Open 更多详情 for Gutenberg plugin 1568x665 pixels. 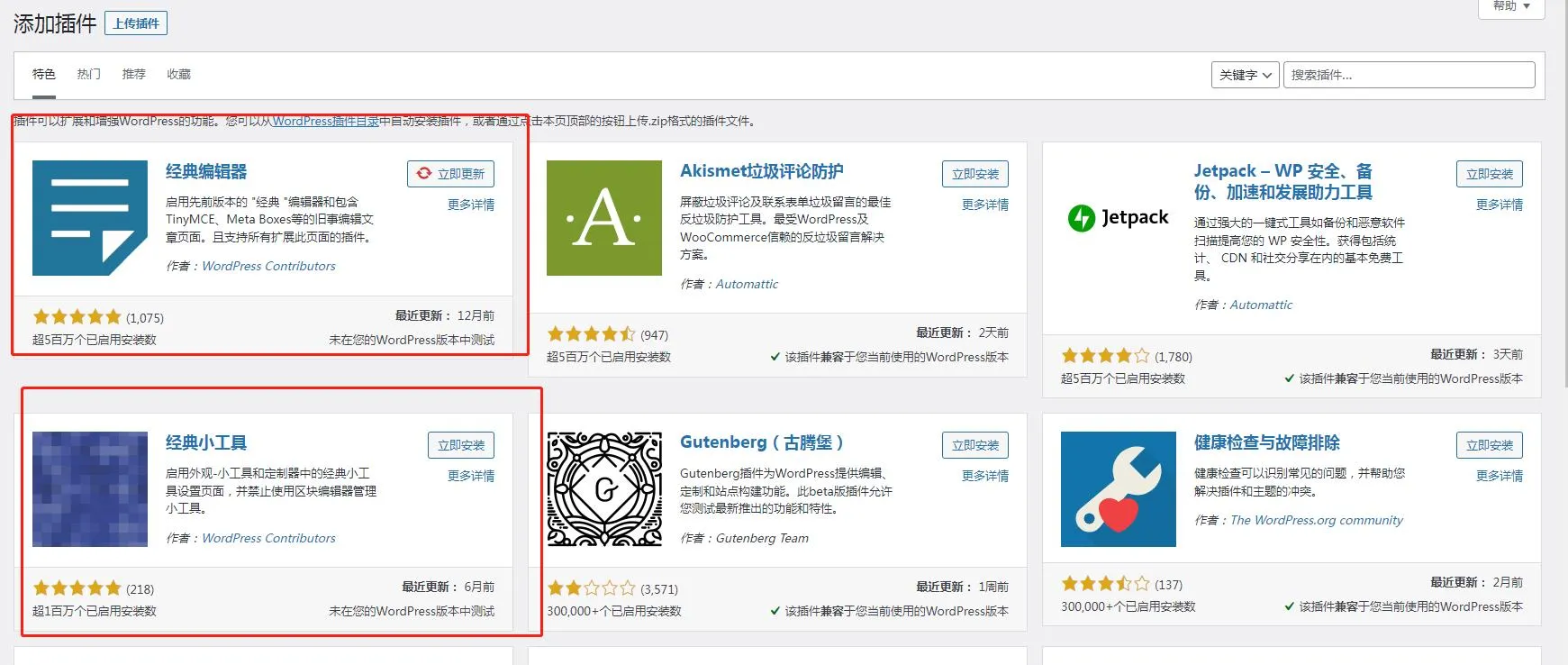pyautogui.click(x=984, y=476)
